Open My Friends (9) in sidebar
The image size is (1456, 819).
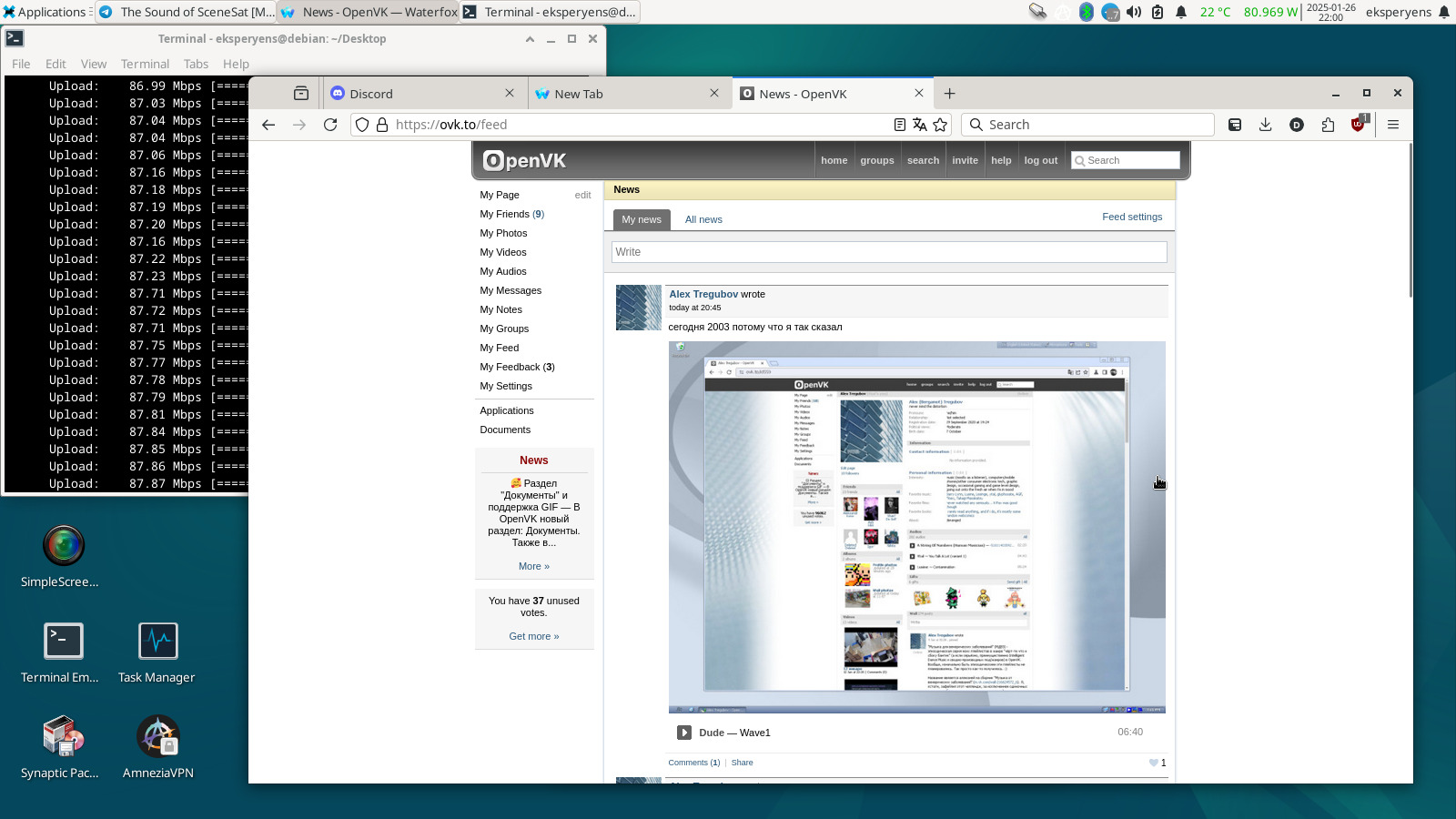(512, 214)
